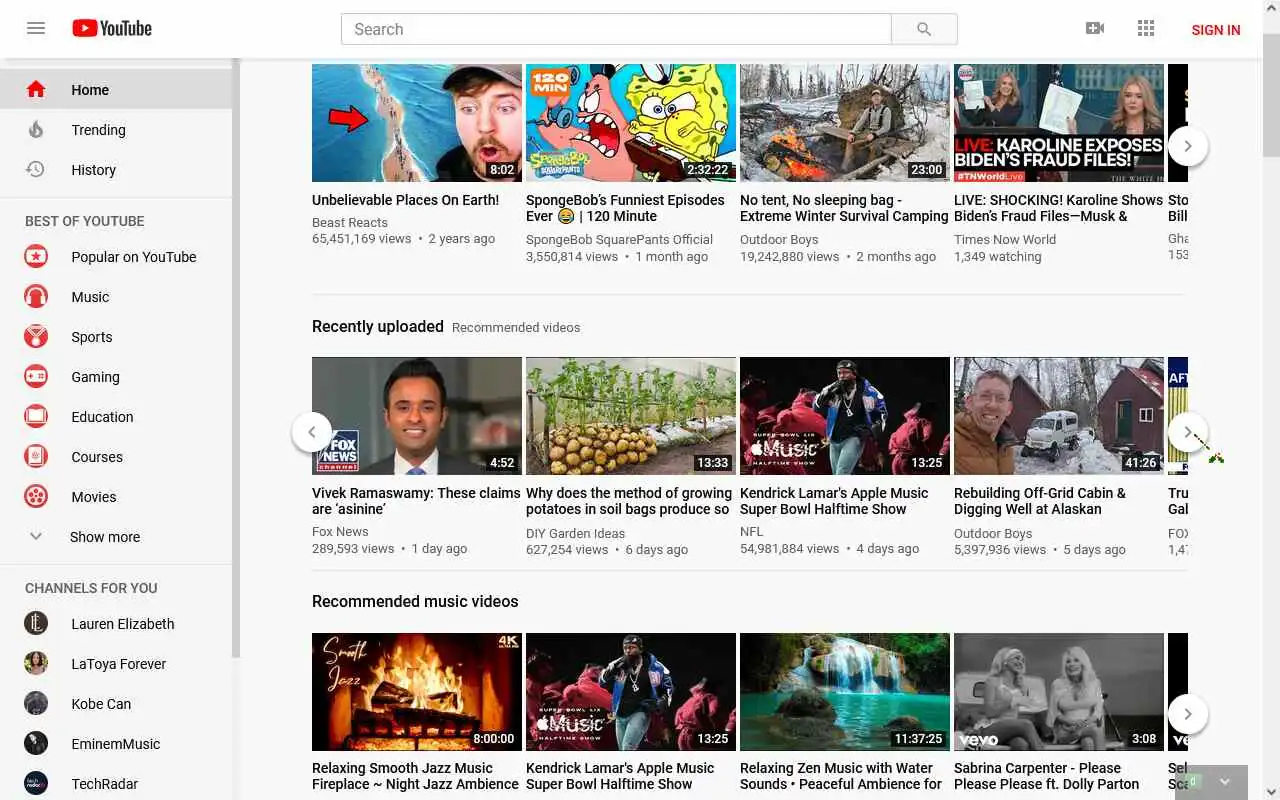Screen dimensions: 1280x800
Task: Click the Trending flame icon
Action: click(x=36, y=130)
